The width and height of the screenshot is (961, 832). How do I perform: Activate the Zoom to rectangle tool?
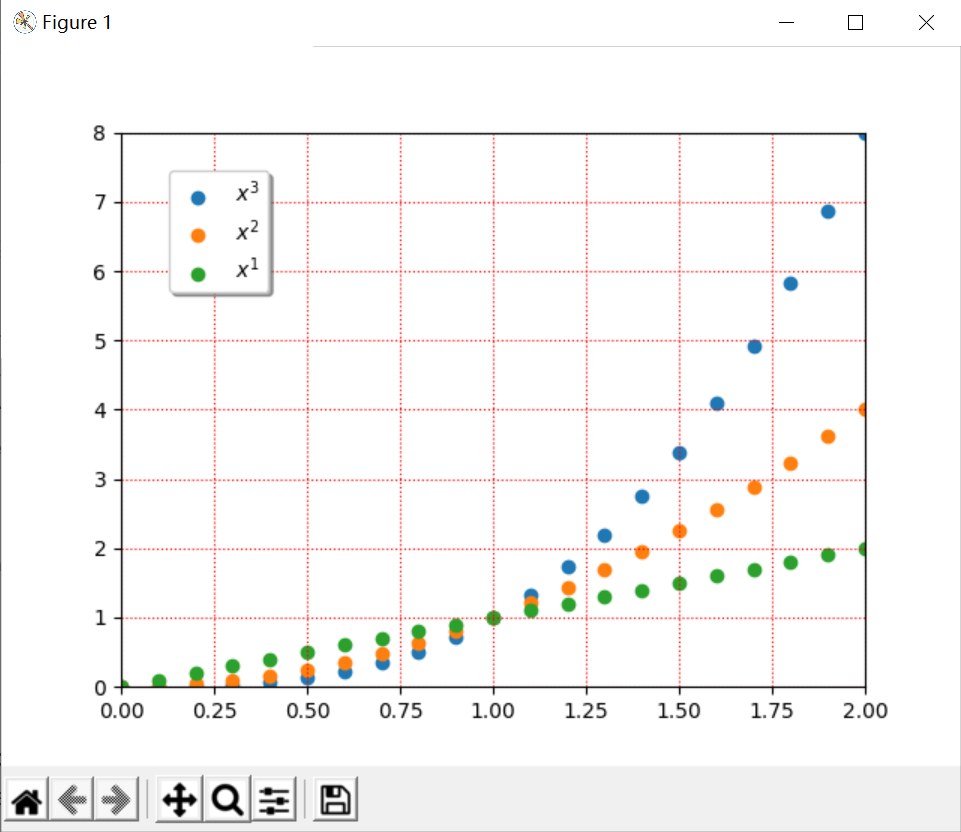227,799
